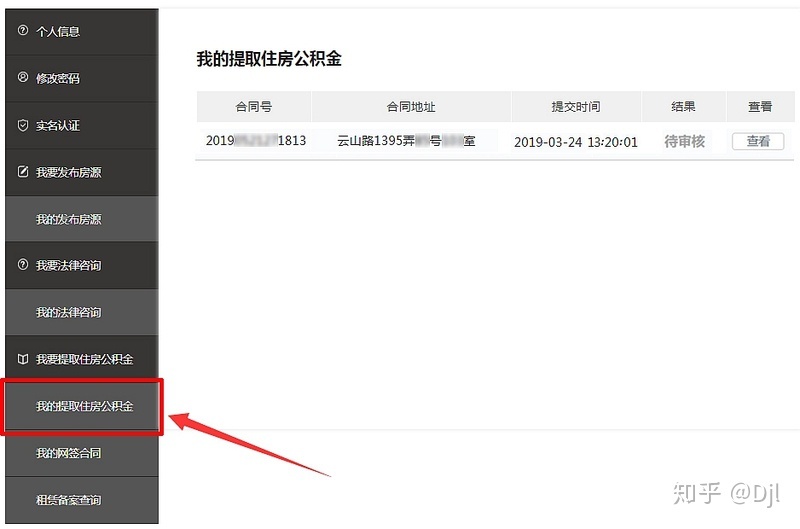Image resolution: width=800 pixels, height=529 pixels.
Task: Click the 实名认证 shield icon
Action: point(23,125)
